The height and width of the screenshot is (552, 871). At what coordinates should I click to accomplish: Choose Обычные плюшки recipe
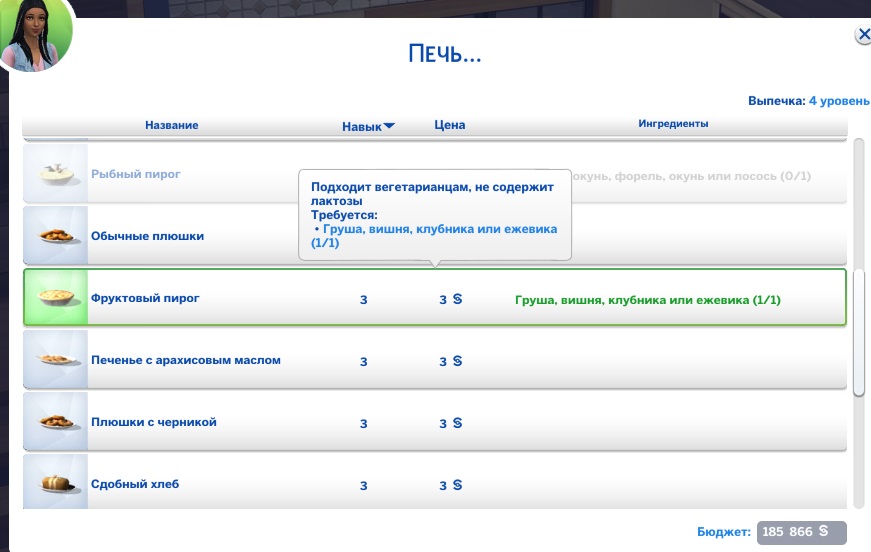coord(147,236)
